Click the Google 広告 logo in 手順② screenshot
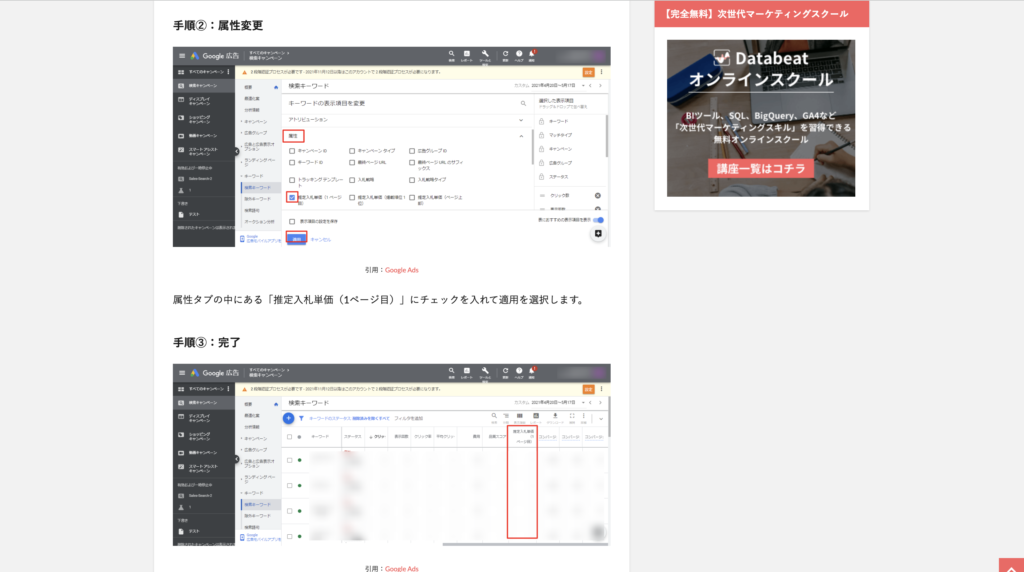 pos(215,56)
